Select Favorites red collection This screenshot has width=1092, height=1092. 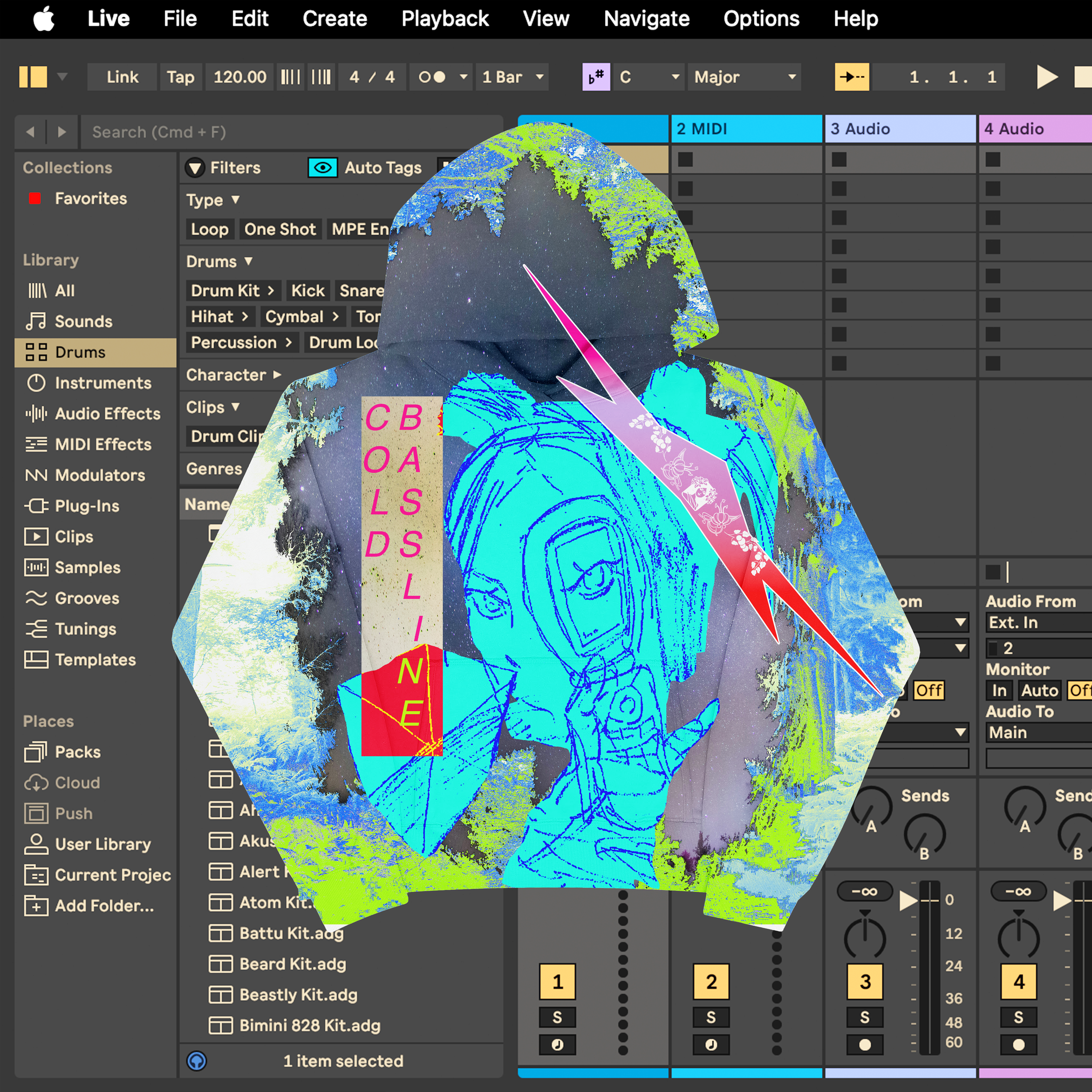click(90, 198)
